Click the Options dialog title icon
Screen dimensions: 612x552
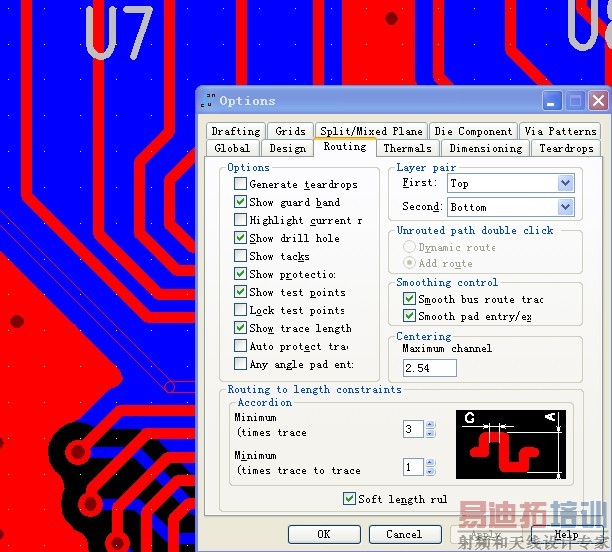(x=208, y=100)
